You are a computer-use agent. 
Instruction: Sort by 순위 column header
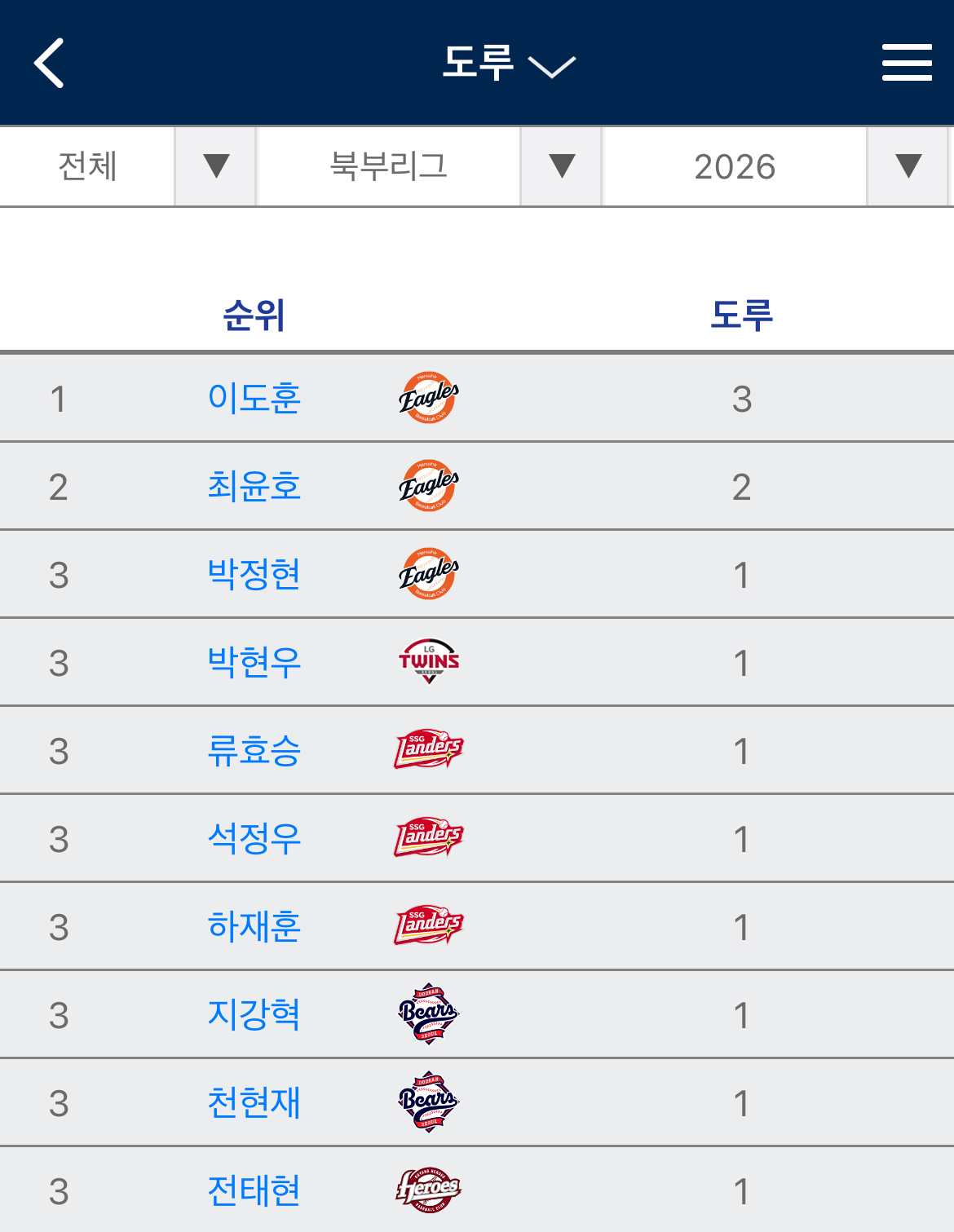(x=254, y=316)
